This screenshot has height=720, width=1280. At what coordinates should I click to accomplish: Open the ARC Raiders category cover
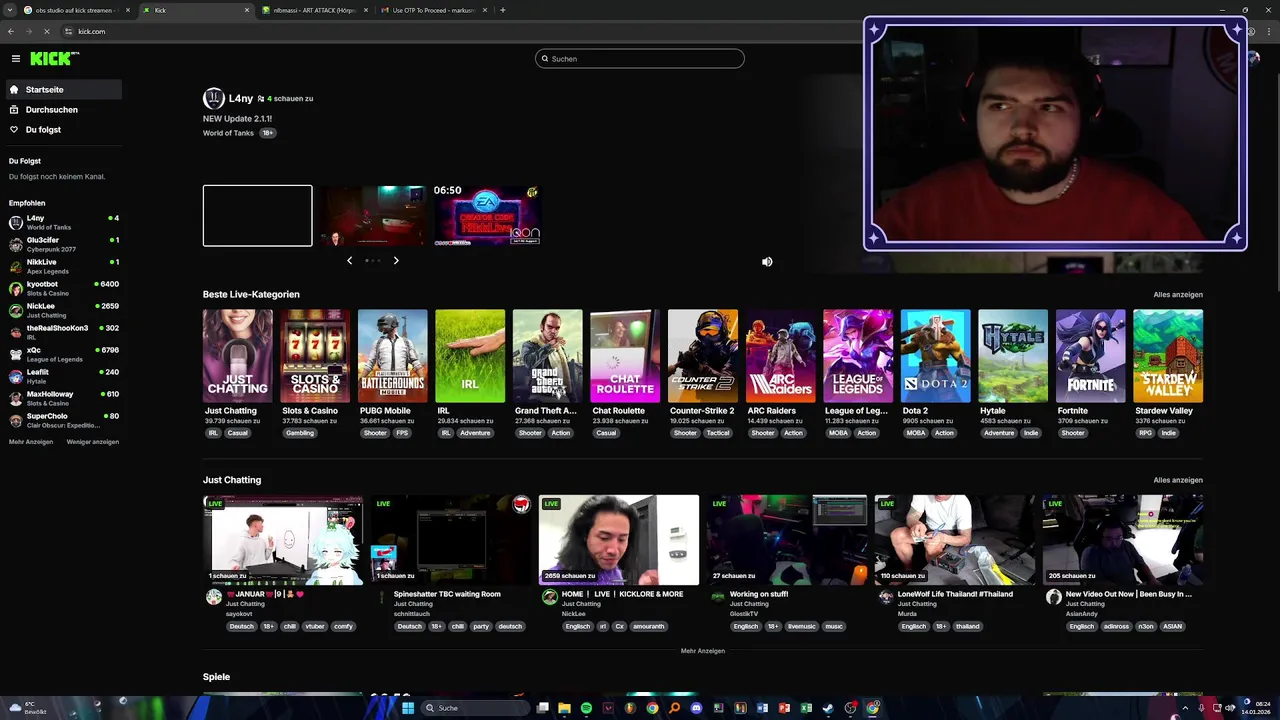pyautogui.click(x=780, y=356)
